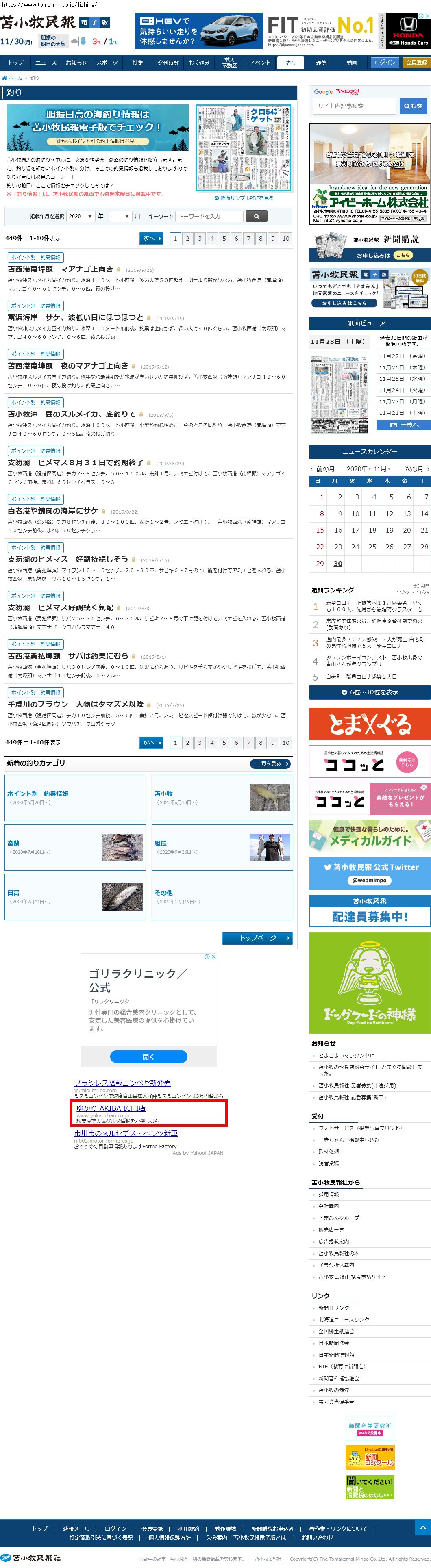Select the スポーツ item in the navigation bar
This screenshot has width=431, height=1568.
107,63
